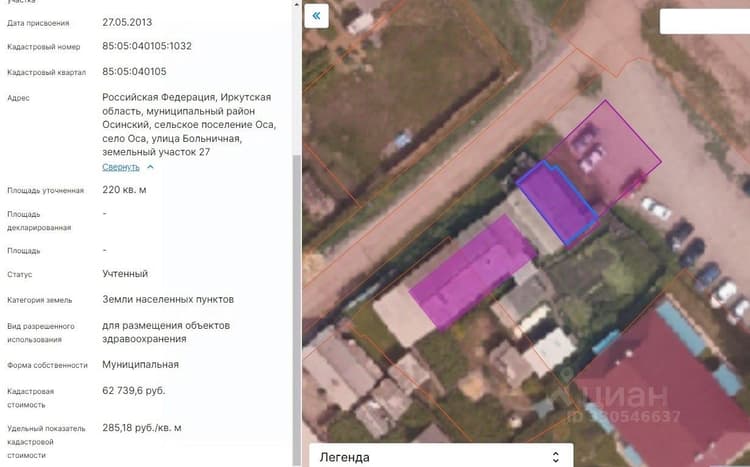
Task: Click the up-down arrows on the Легенда bar
Action: (x=555, y=457)
